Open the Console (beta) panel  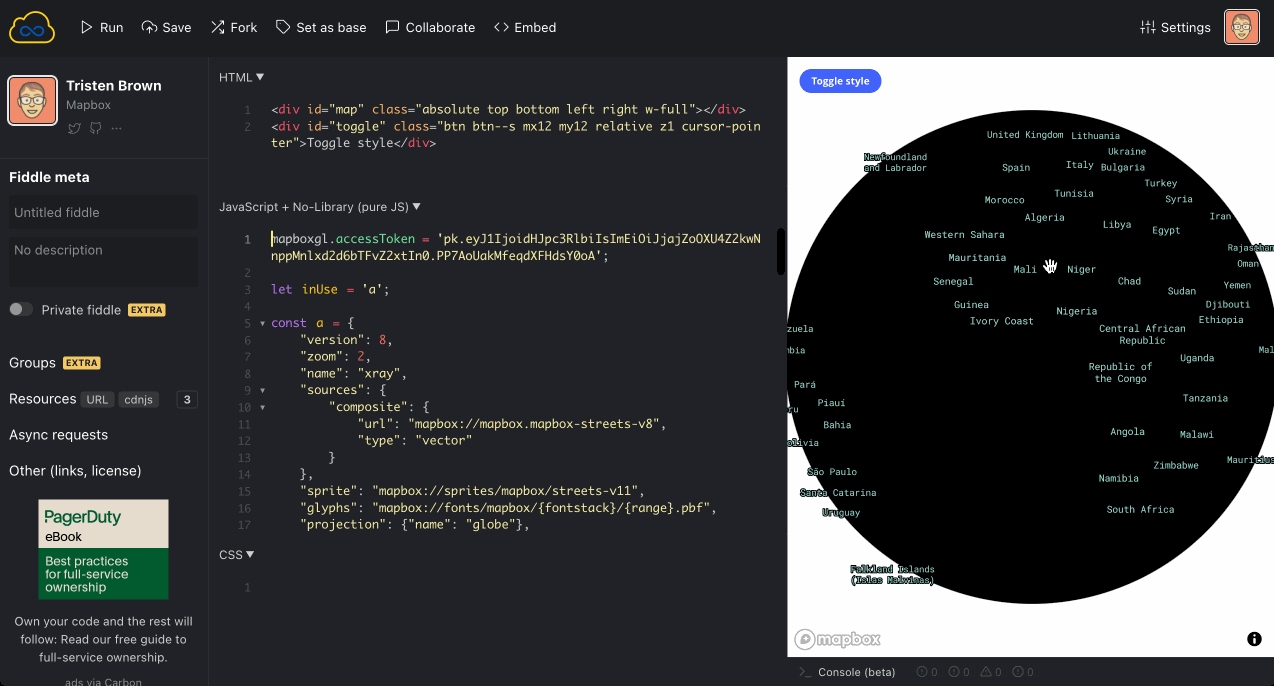(857, 672)
